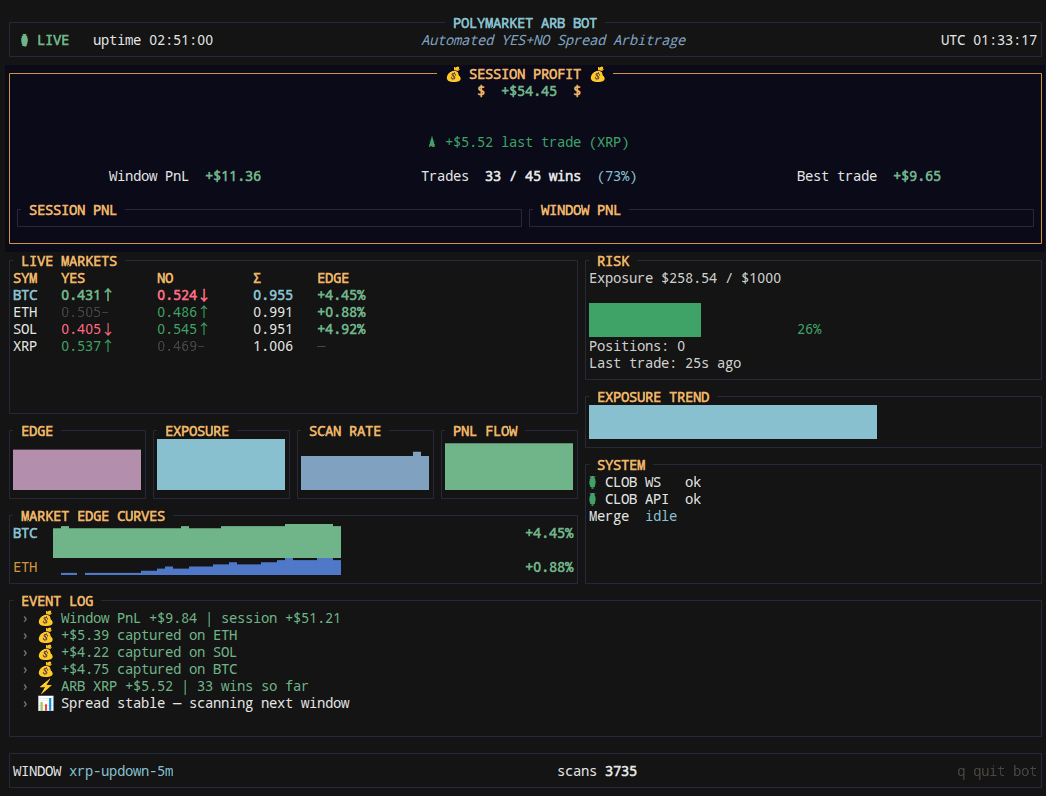Click lightning bolt icon on ARB XRP entry

click(45, 687)
